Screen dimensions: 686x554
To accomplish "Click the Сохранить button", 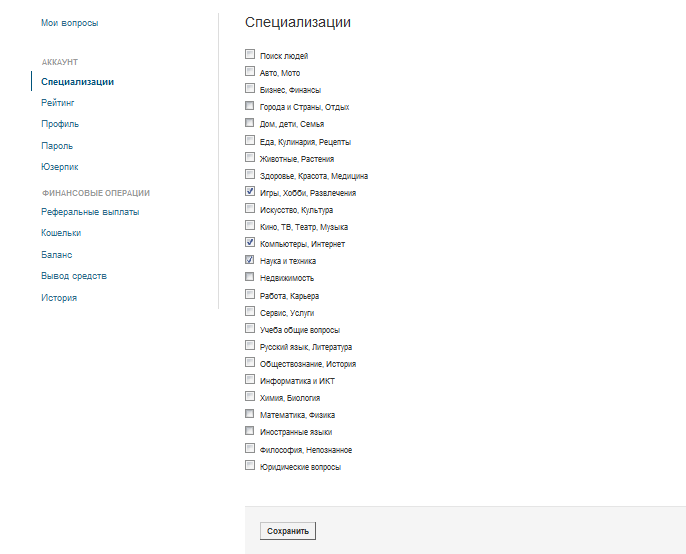I will [288, 531].
